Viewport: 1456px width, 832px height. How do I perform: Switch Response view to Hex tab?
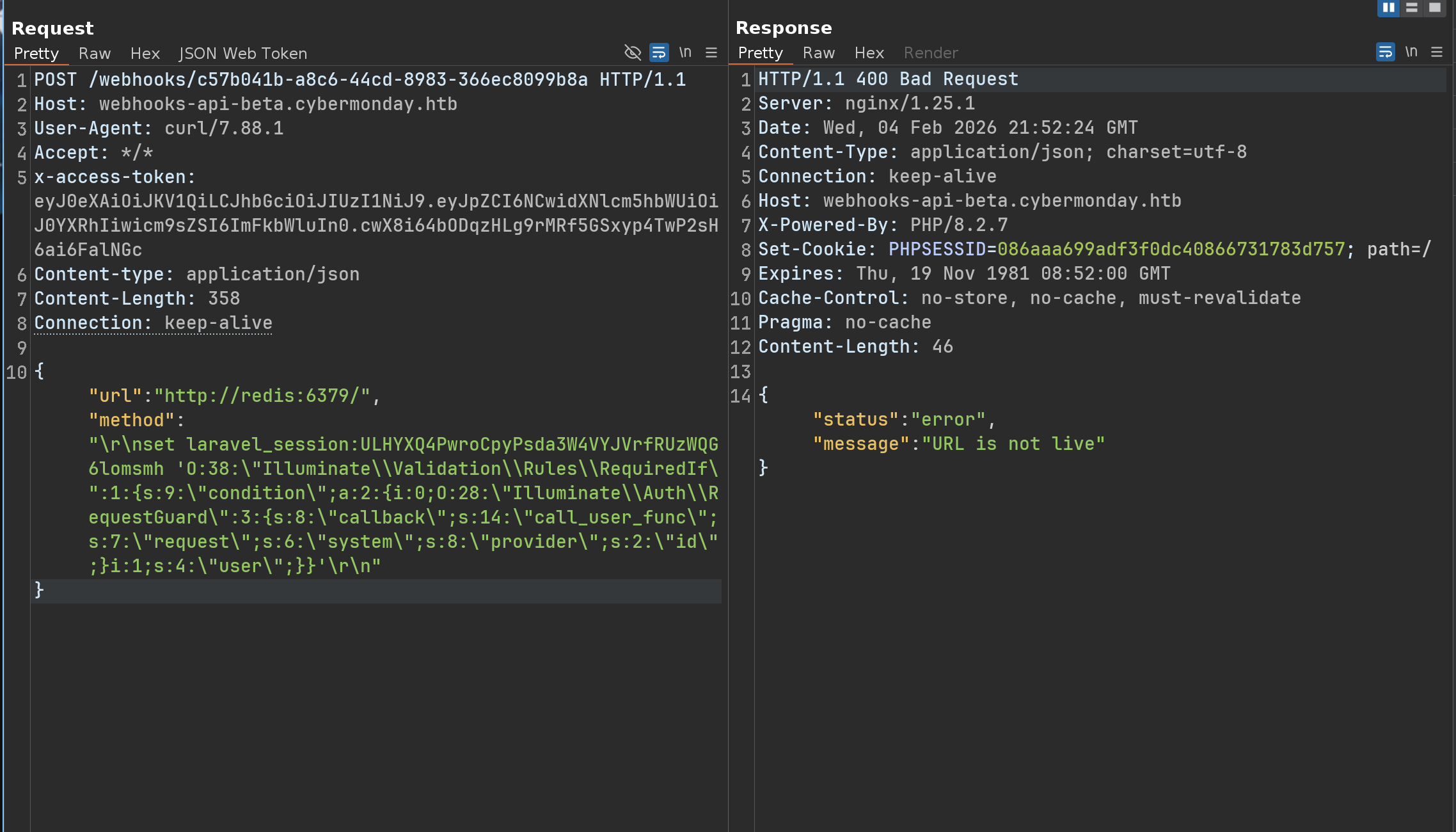pos(869,53)
